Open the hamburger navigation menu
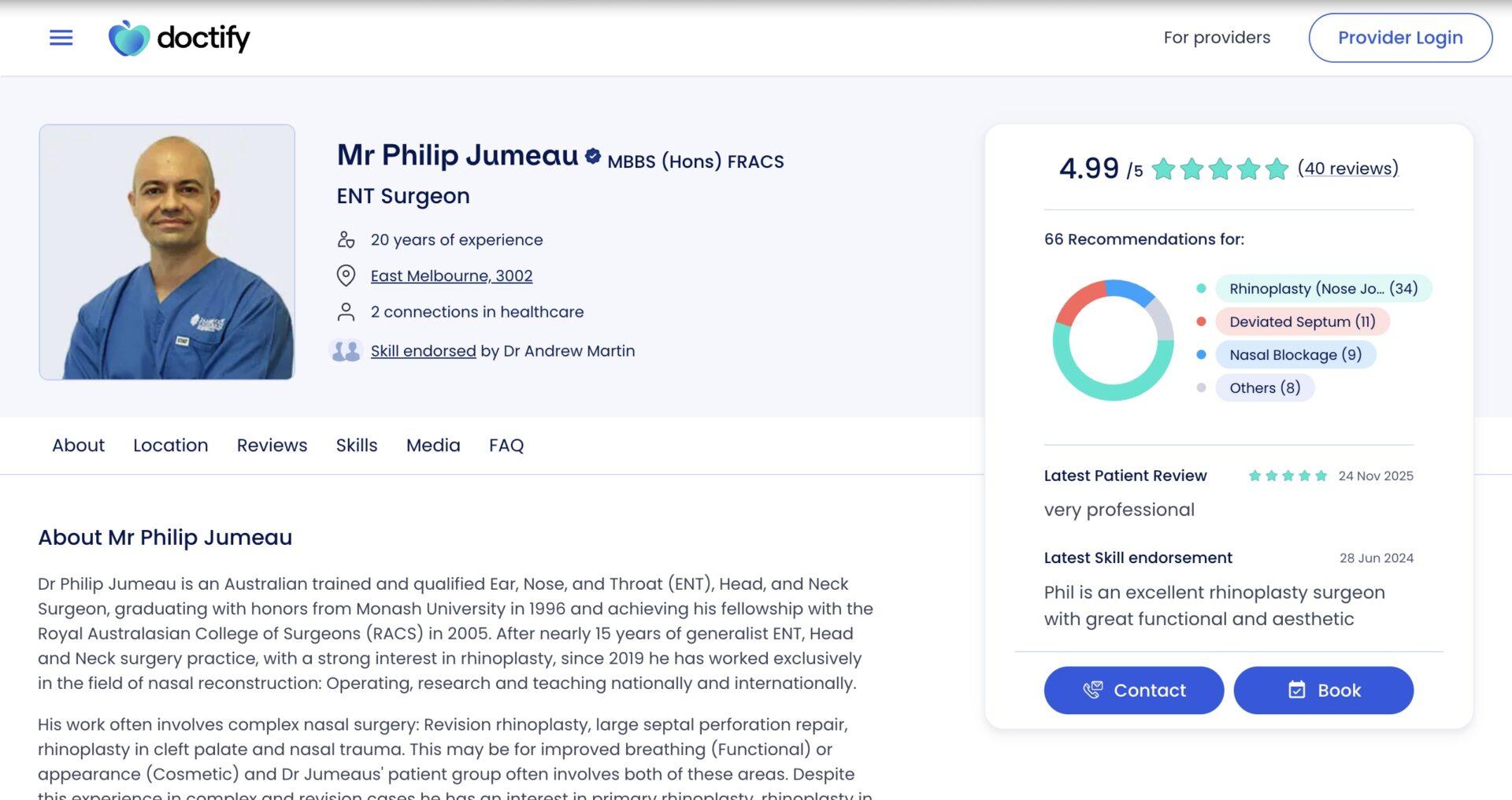The image size is (1512, 800). [61, 38]
